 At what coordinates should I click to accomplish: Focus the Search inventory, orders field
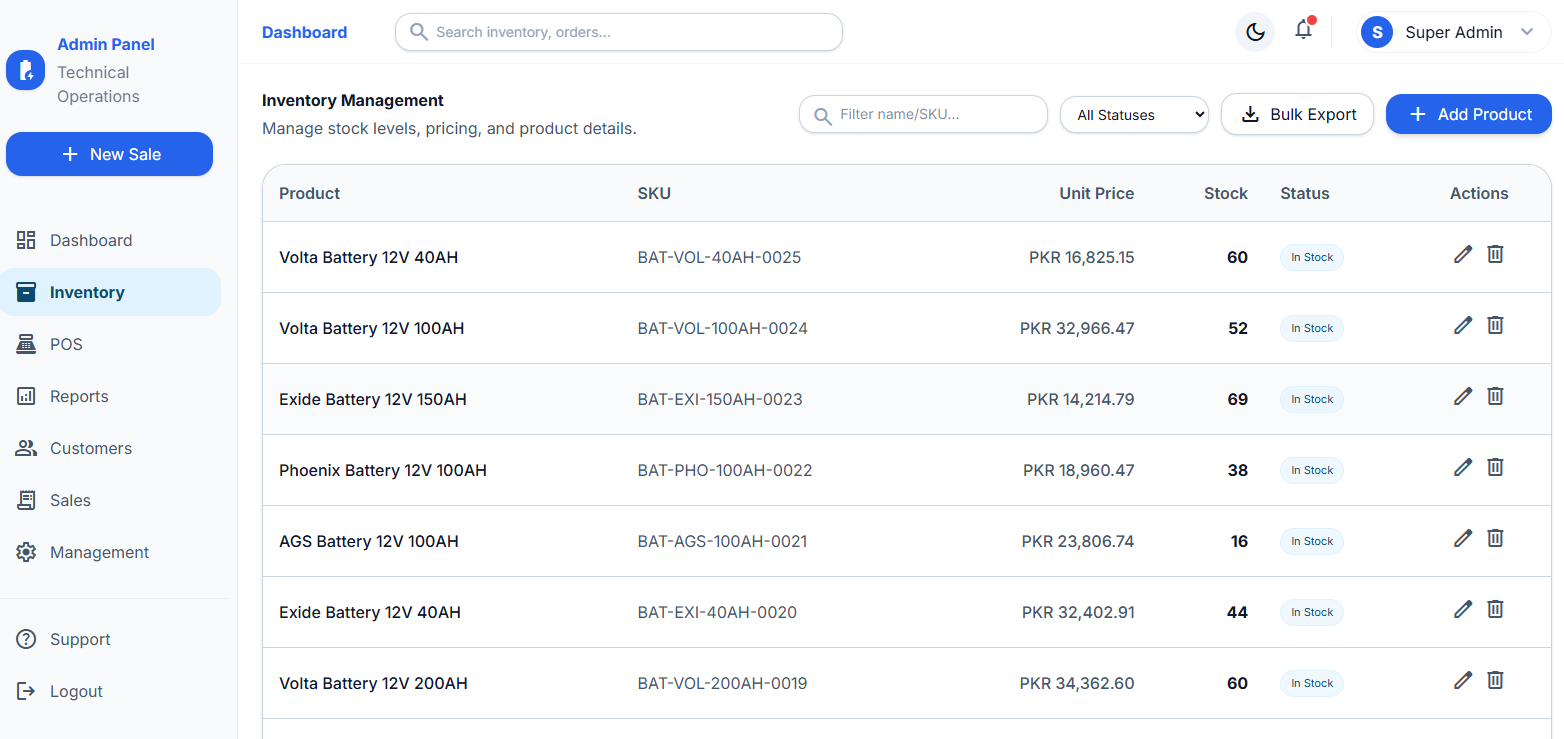click(619, 32)
